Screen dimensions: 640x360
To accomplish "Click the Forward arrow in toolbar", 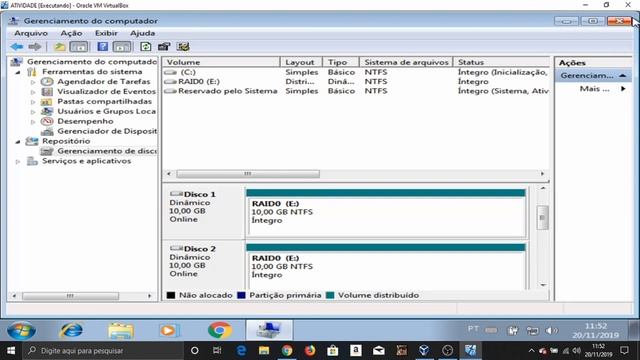I will pos(35,47).
